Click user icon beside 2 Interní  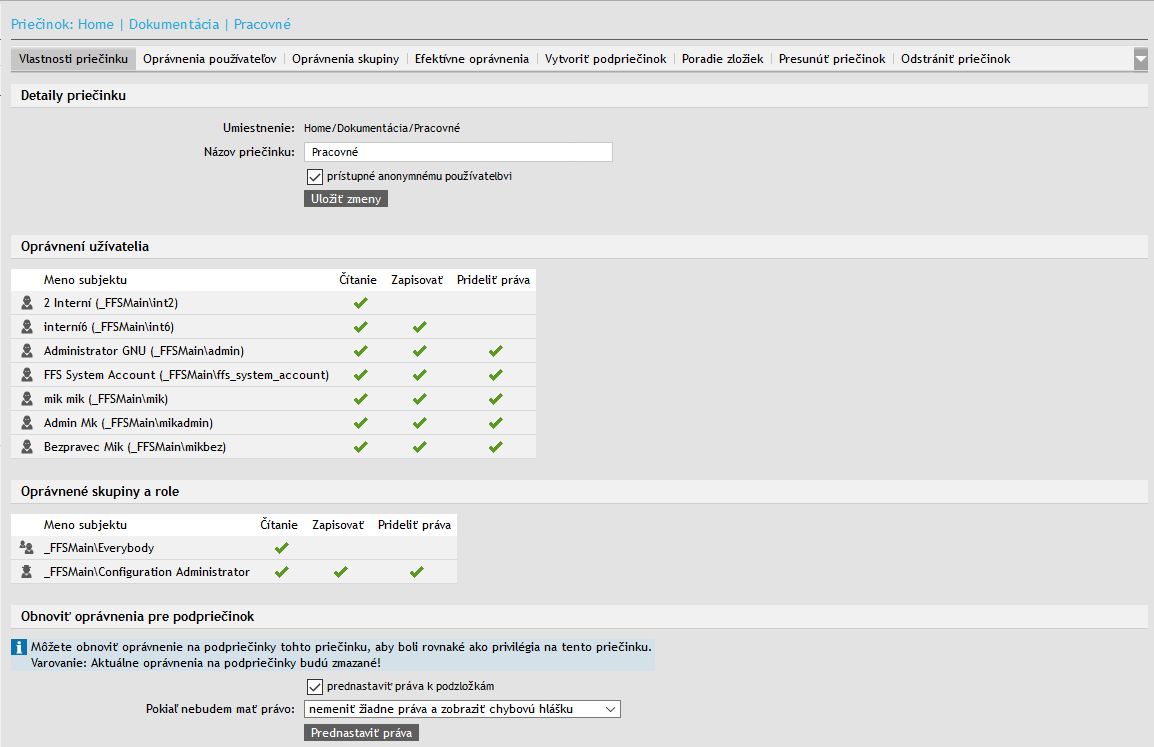point(27,303)
